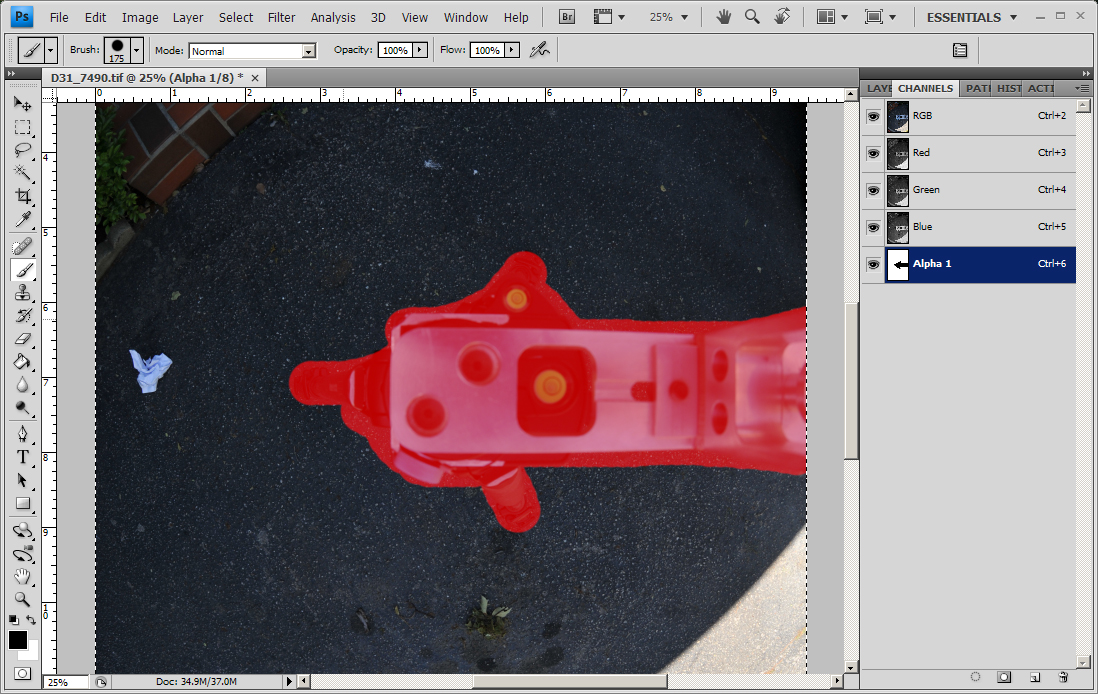Select the Crop tool

pos(22,196)
